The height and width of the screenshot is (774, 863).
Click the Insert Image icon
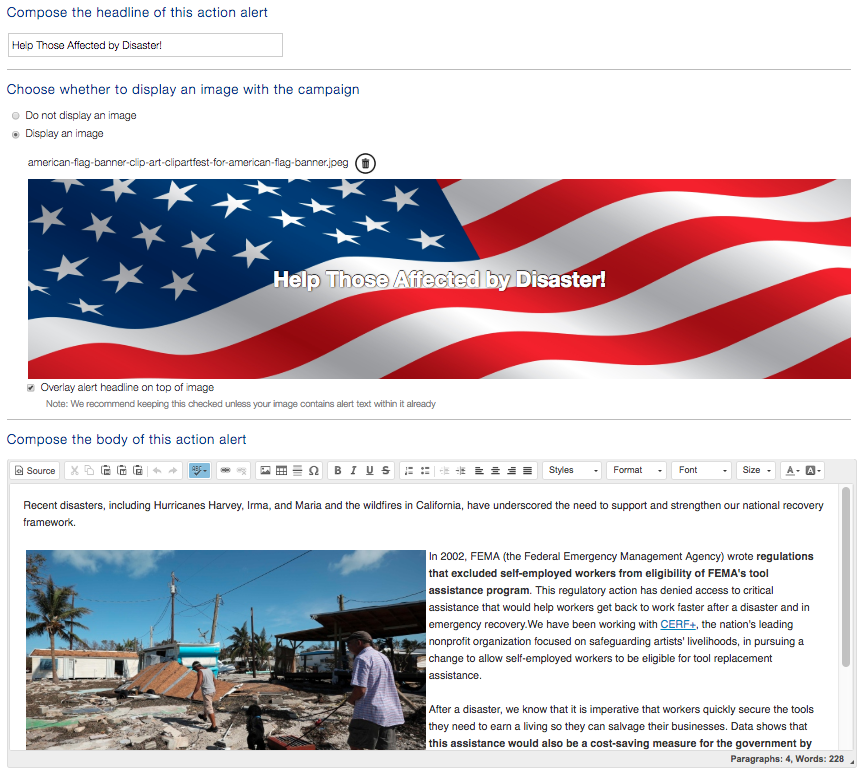point(265,471)
